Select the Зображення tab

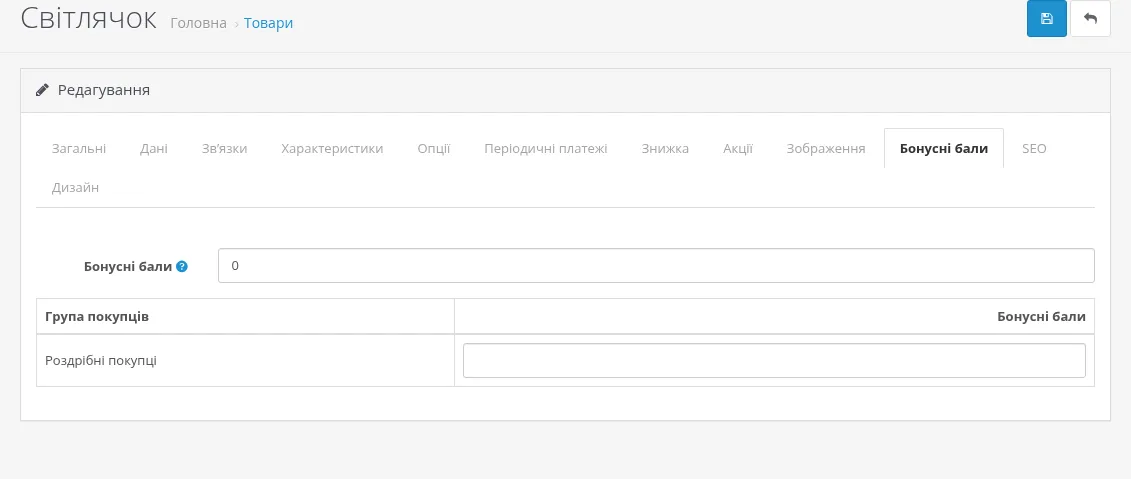point(826,149)
